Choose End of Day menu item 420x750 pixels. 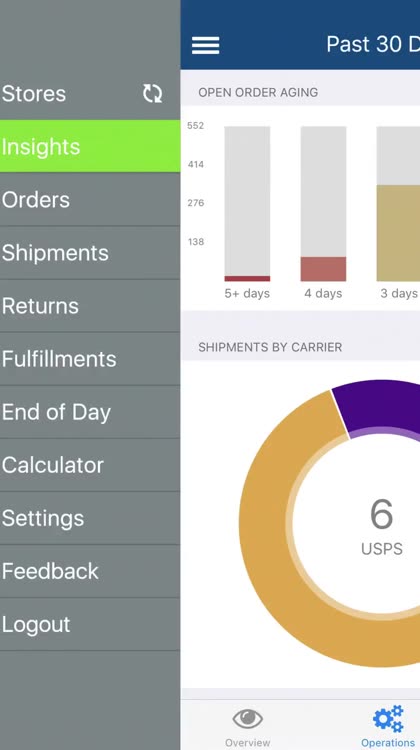(x=90, y=412)
